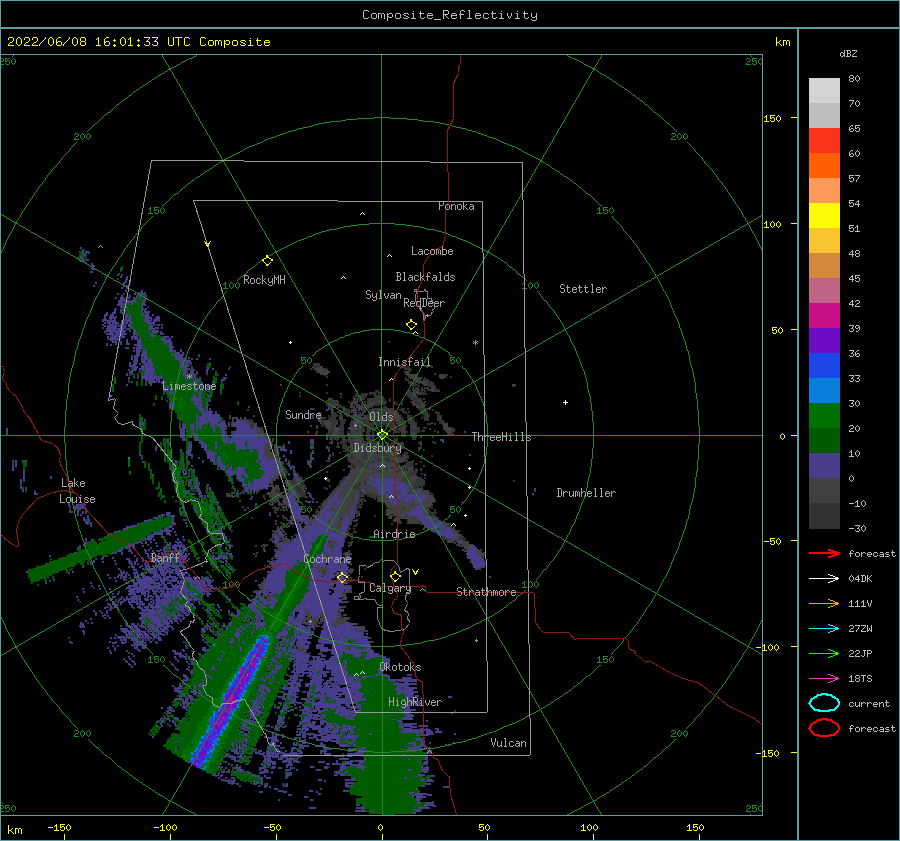Pick the white 80 dBZ legend swatch
Viewport: 900px width, 841px height.
[x=824, y=91]
